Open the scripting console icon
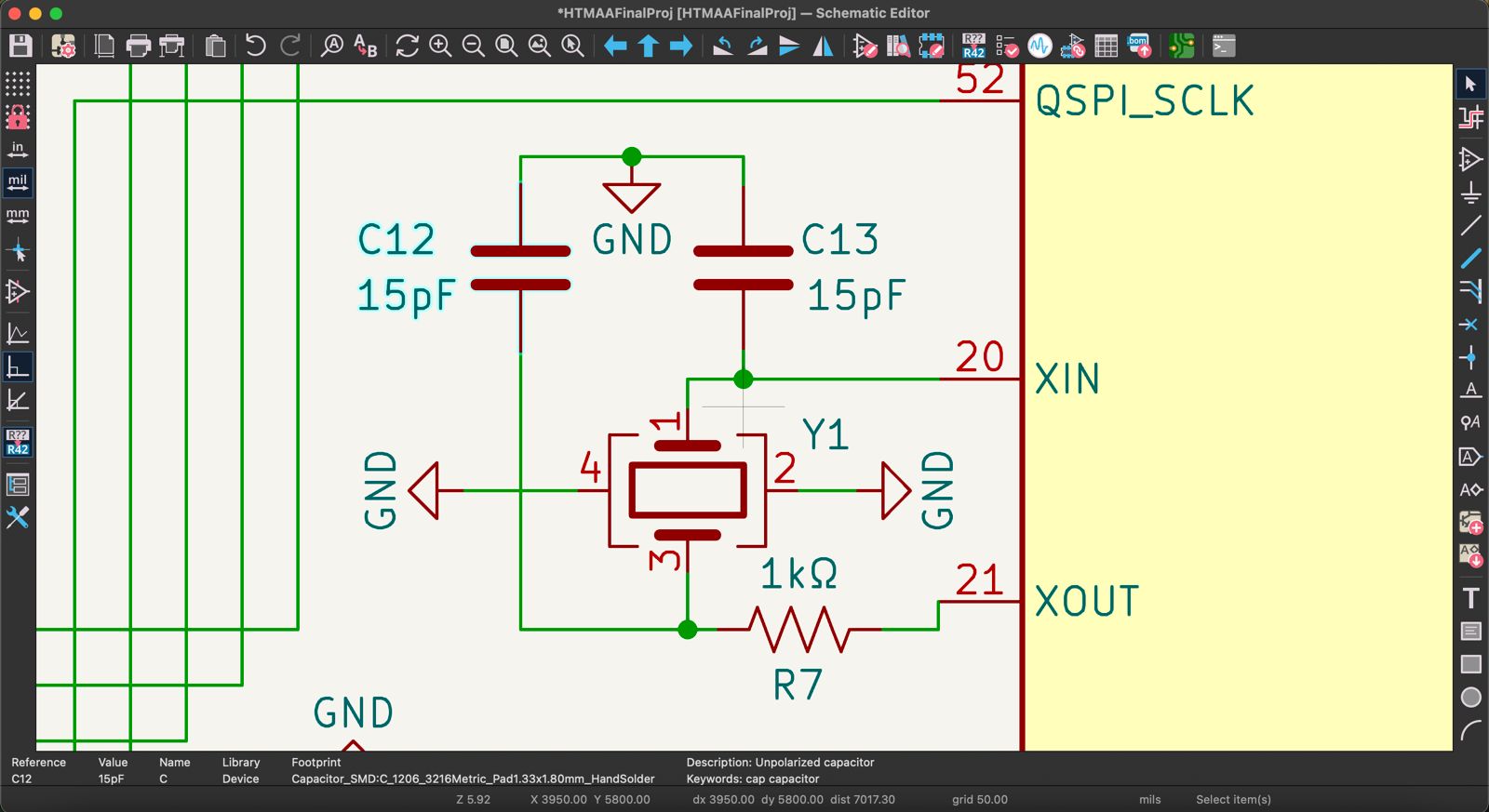The image size is (1489, 812). [1224, 46]
